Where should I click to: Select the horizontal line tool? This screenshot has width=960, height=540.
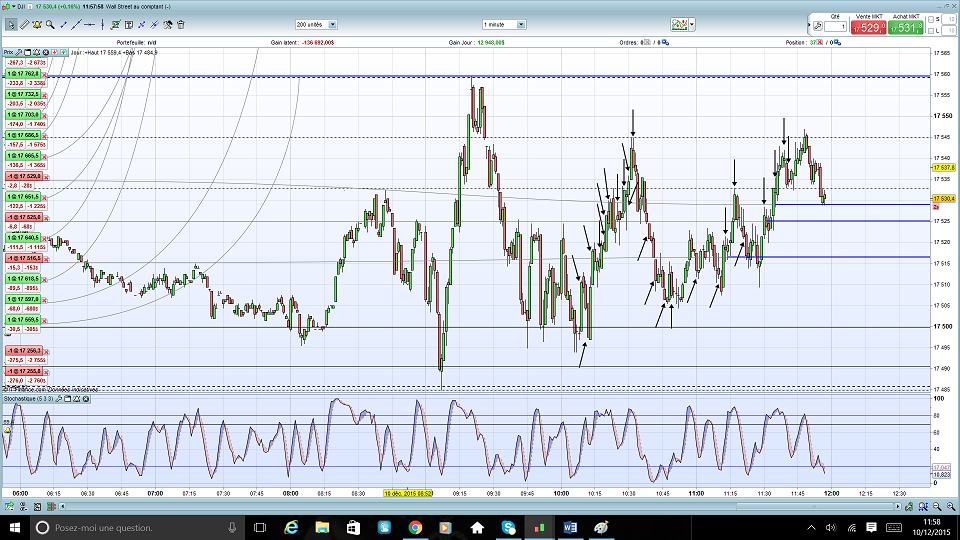coord(89,24)
